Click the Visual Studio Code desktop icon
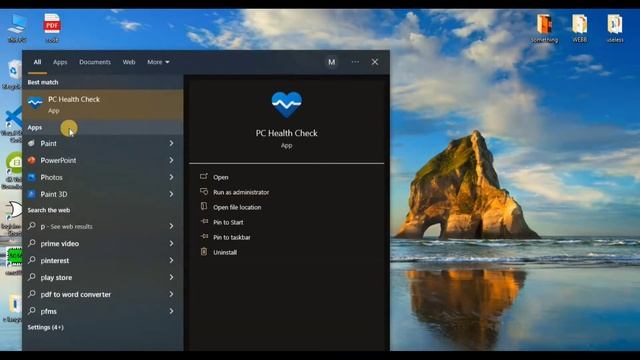The height and width of the screenshot is (360, 640). (12, 123)
